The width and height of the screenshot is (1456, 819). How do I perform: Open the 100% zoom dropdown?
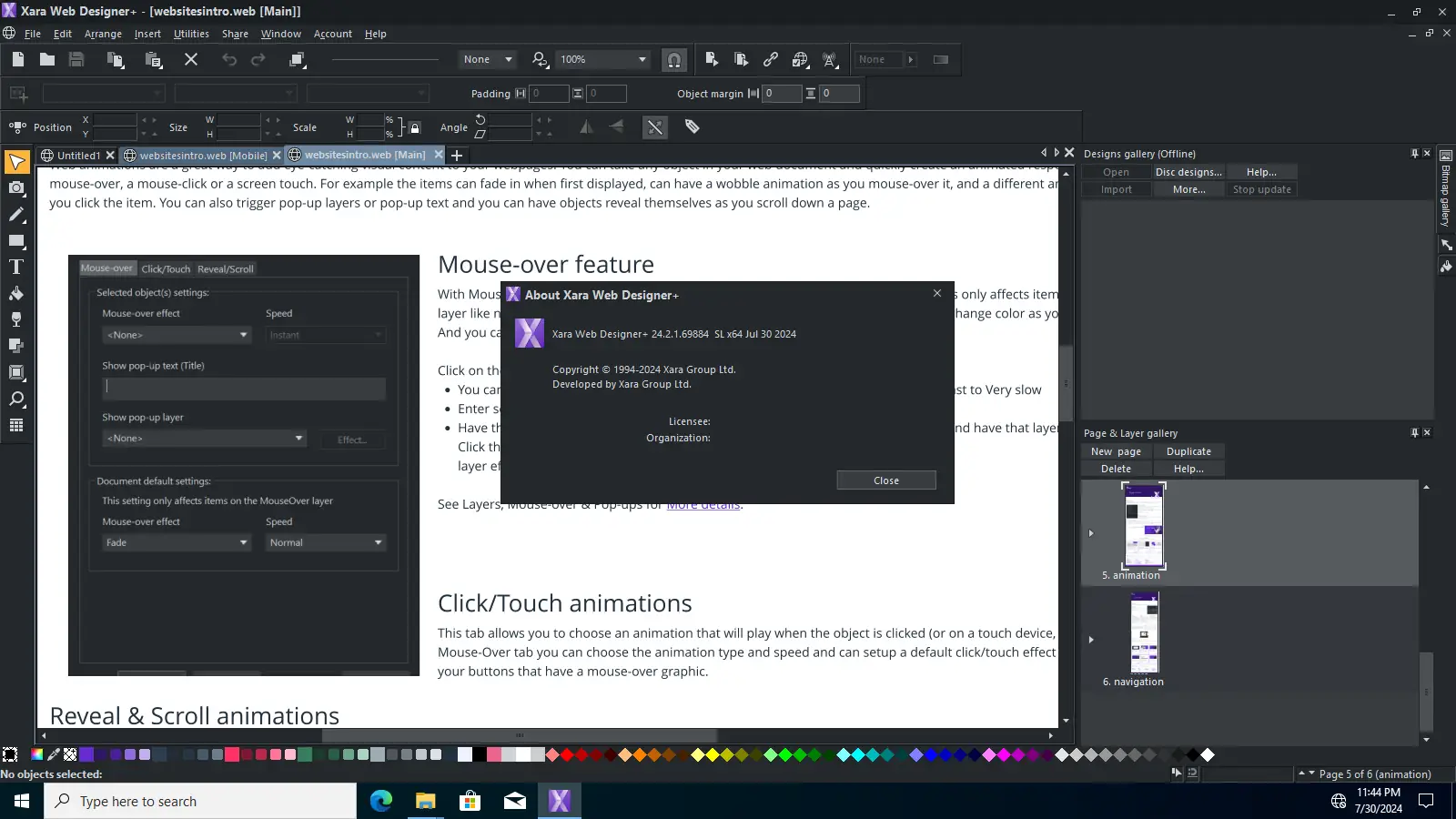click(603, 60)
